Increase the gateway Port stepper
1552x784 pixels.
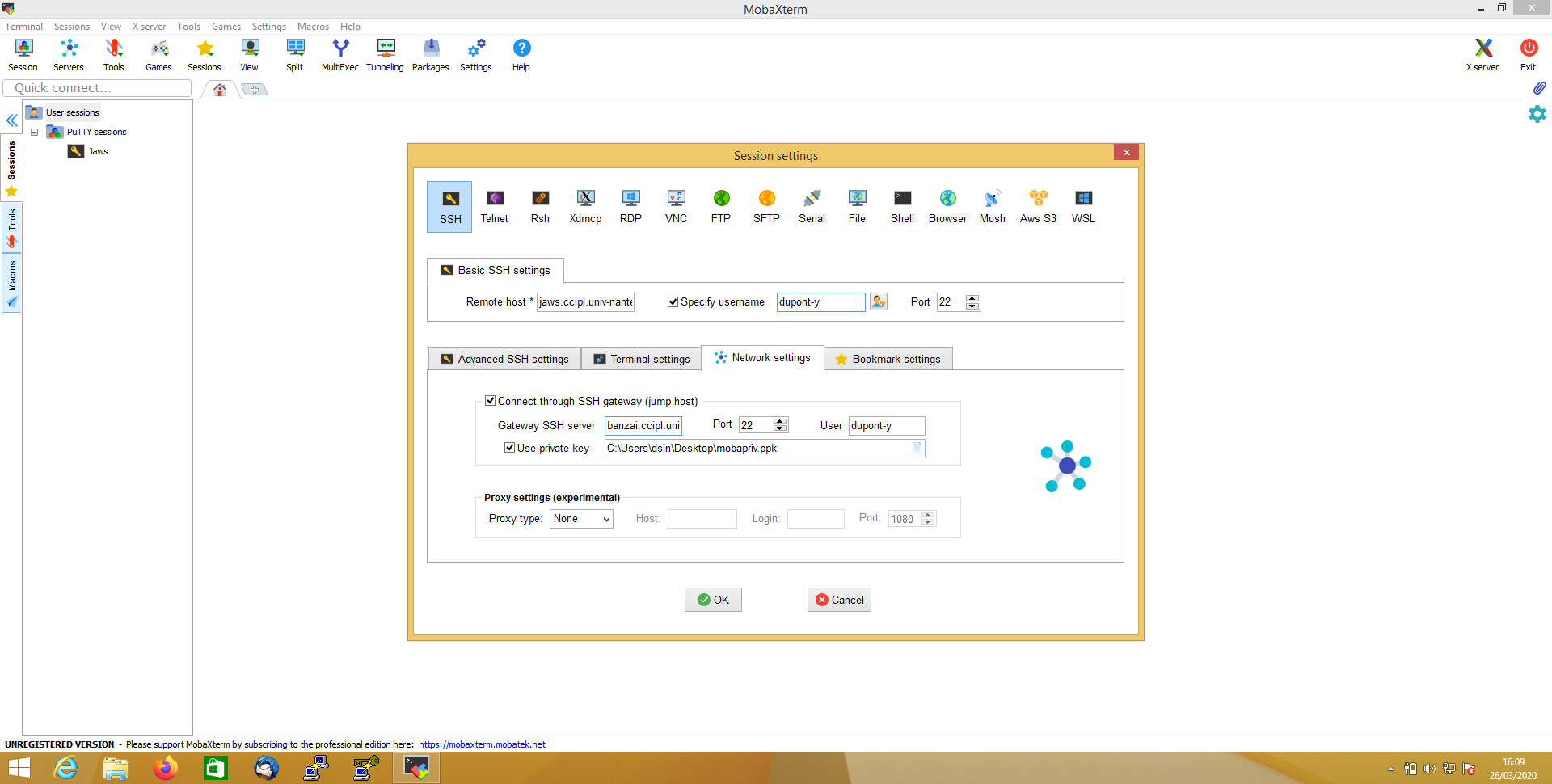pos(780,421)
